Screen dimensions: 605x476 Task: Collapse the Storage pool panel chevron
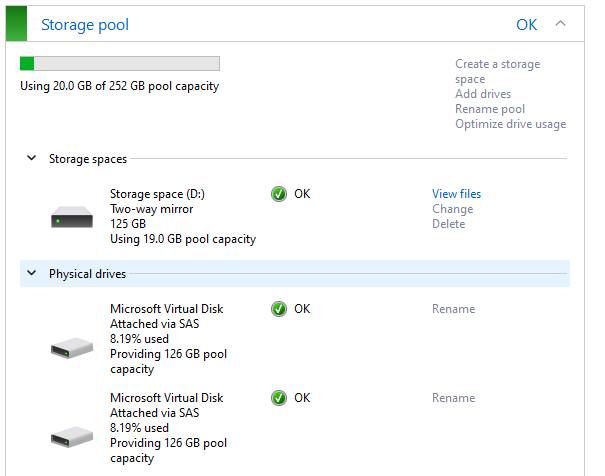coord(560,24)
